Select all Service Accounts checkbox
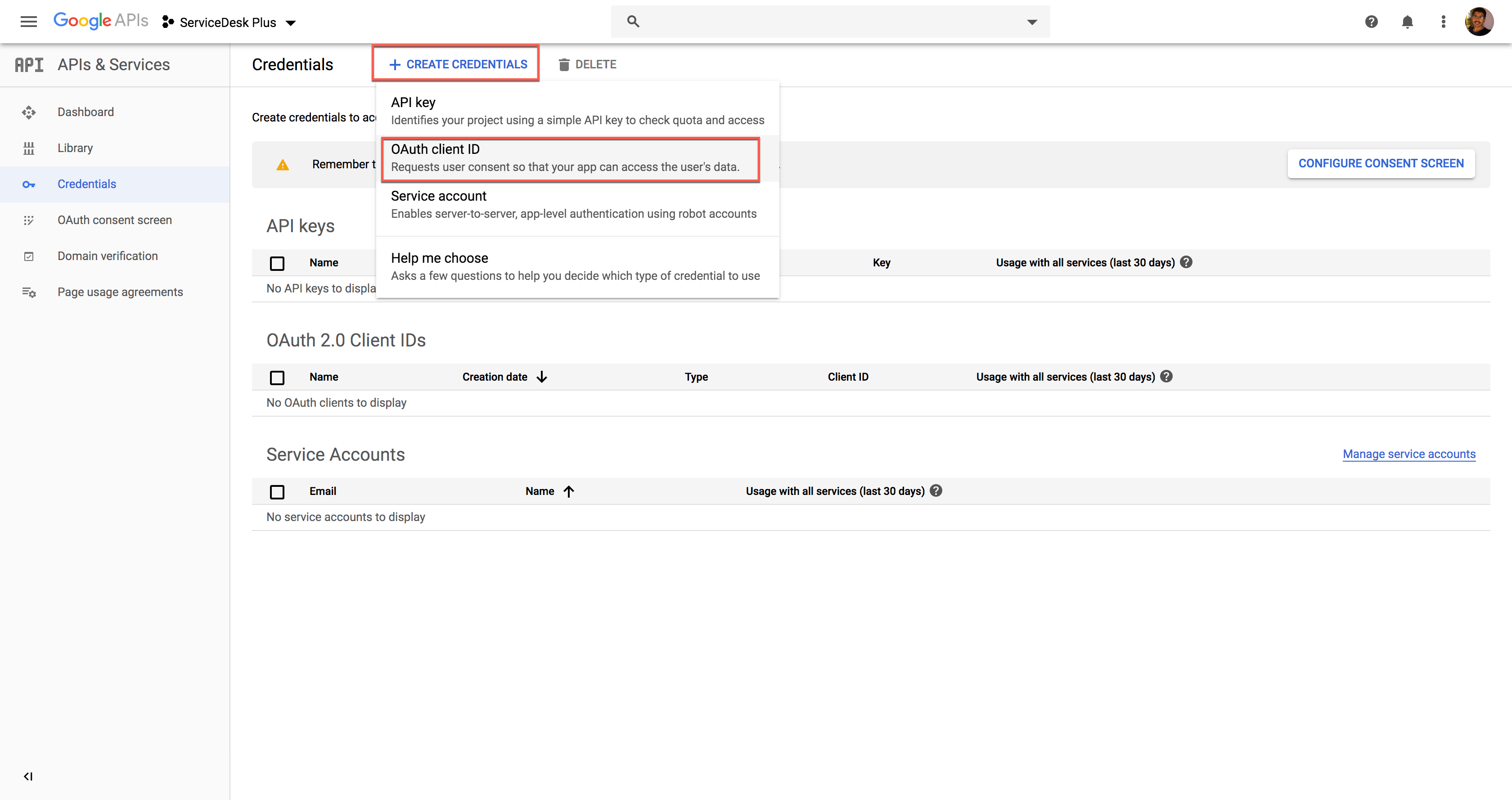This screenshot has width=1512, height=800. (277, 492)
